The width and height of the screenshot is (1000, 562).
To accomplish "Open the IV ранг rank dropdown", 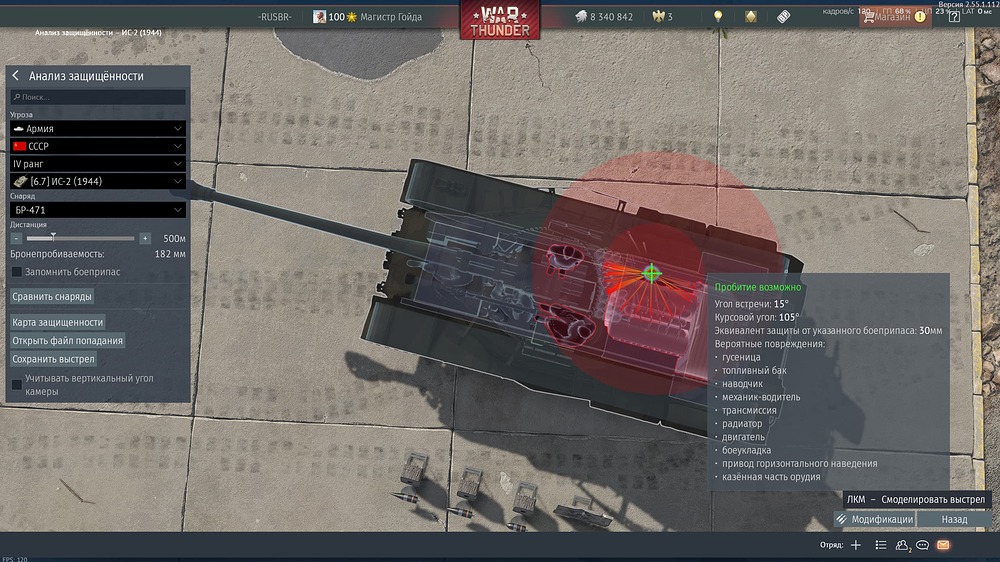I will tap(98, 164).
